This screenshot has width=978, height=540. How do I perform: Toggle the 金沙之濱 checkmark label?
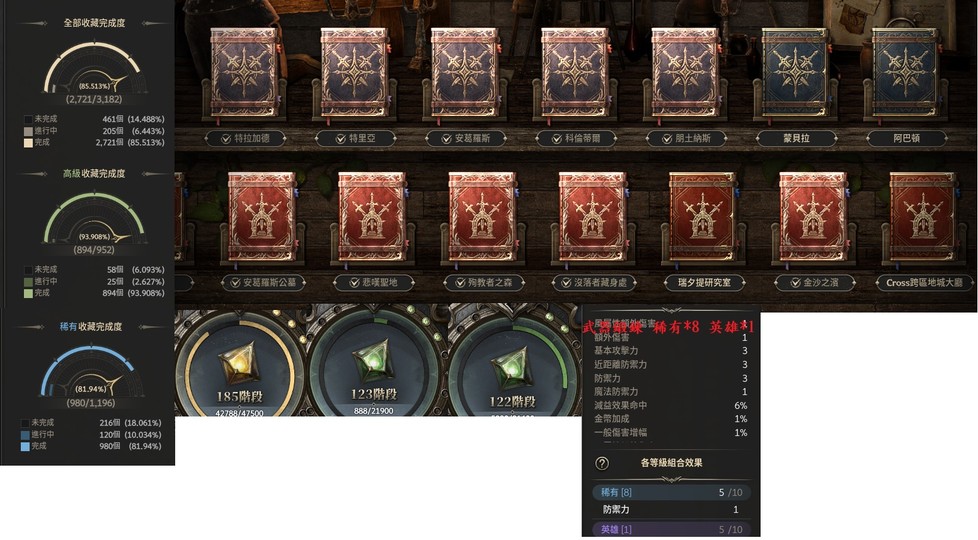pos(813,282)
